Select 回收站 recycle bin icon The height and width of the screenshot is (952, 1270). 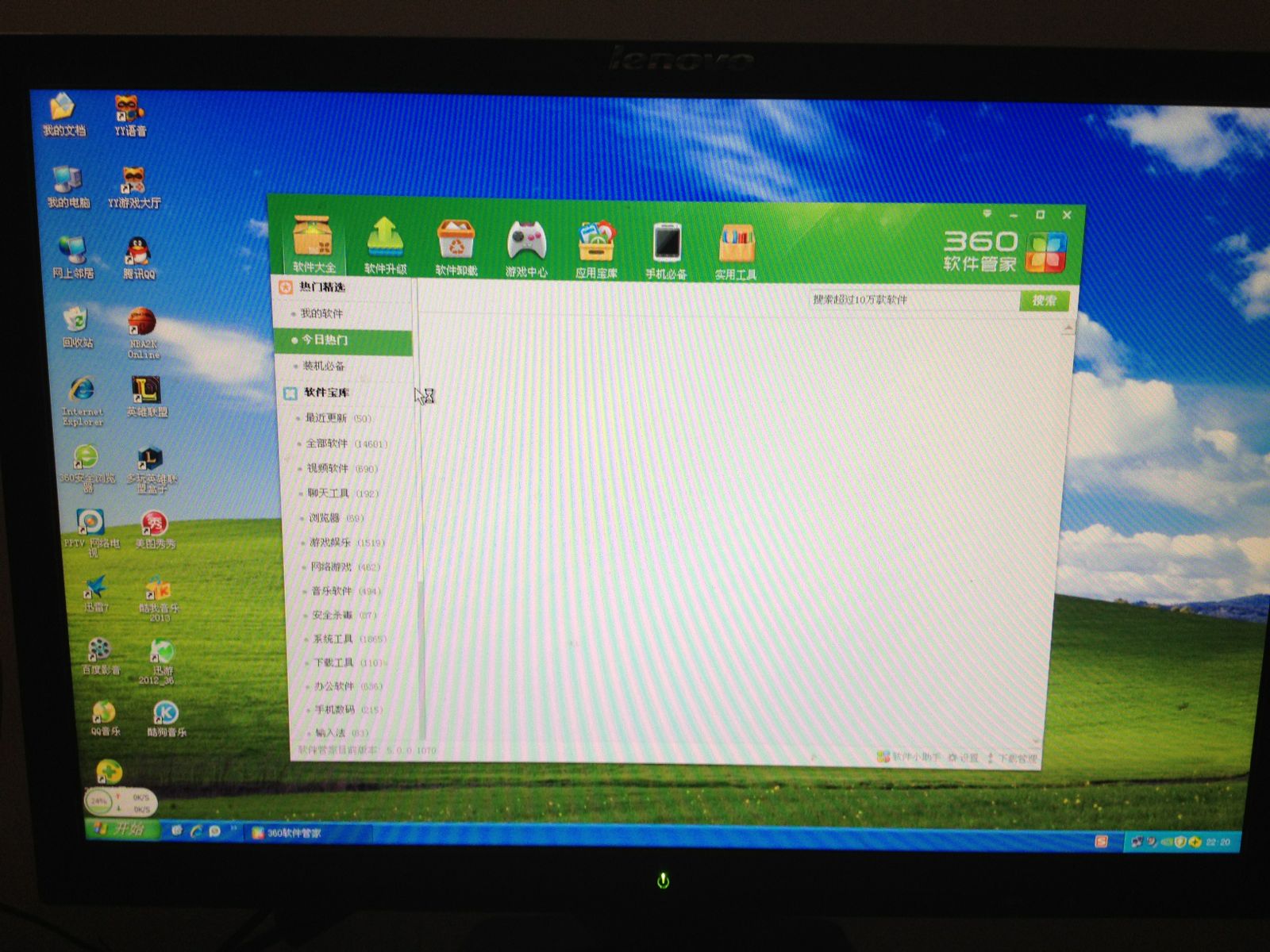coord(77,328)
